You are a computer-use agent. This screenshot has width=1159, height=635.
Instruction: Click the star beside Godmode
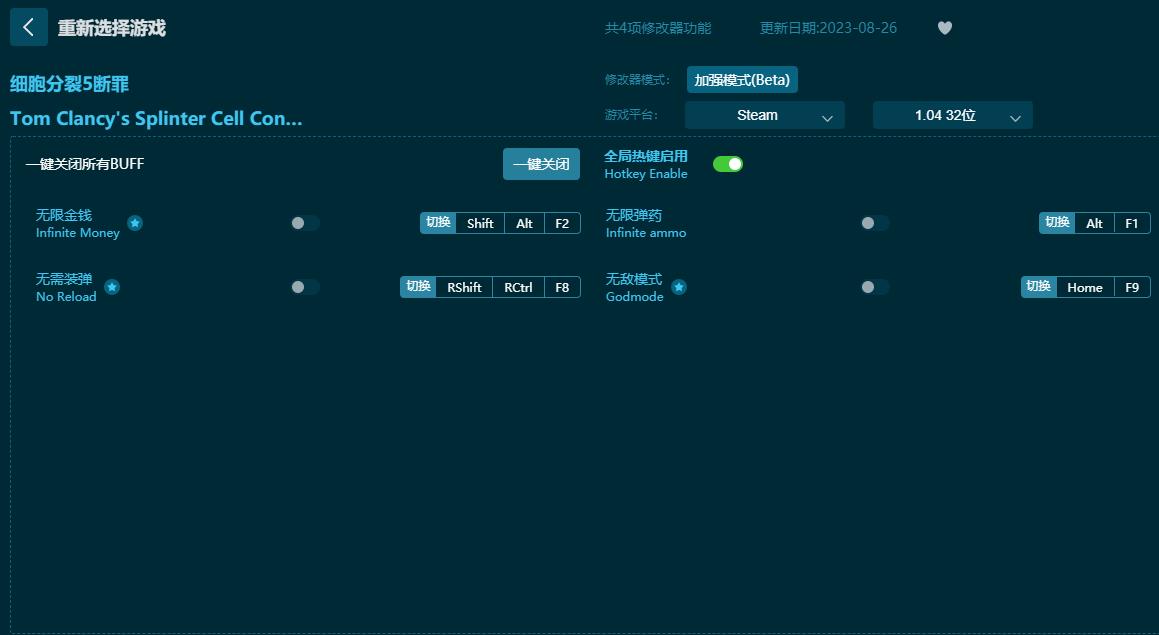(678, 287)
